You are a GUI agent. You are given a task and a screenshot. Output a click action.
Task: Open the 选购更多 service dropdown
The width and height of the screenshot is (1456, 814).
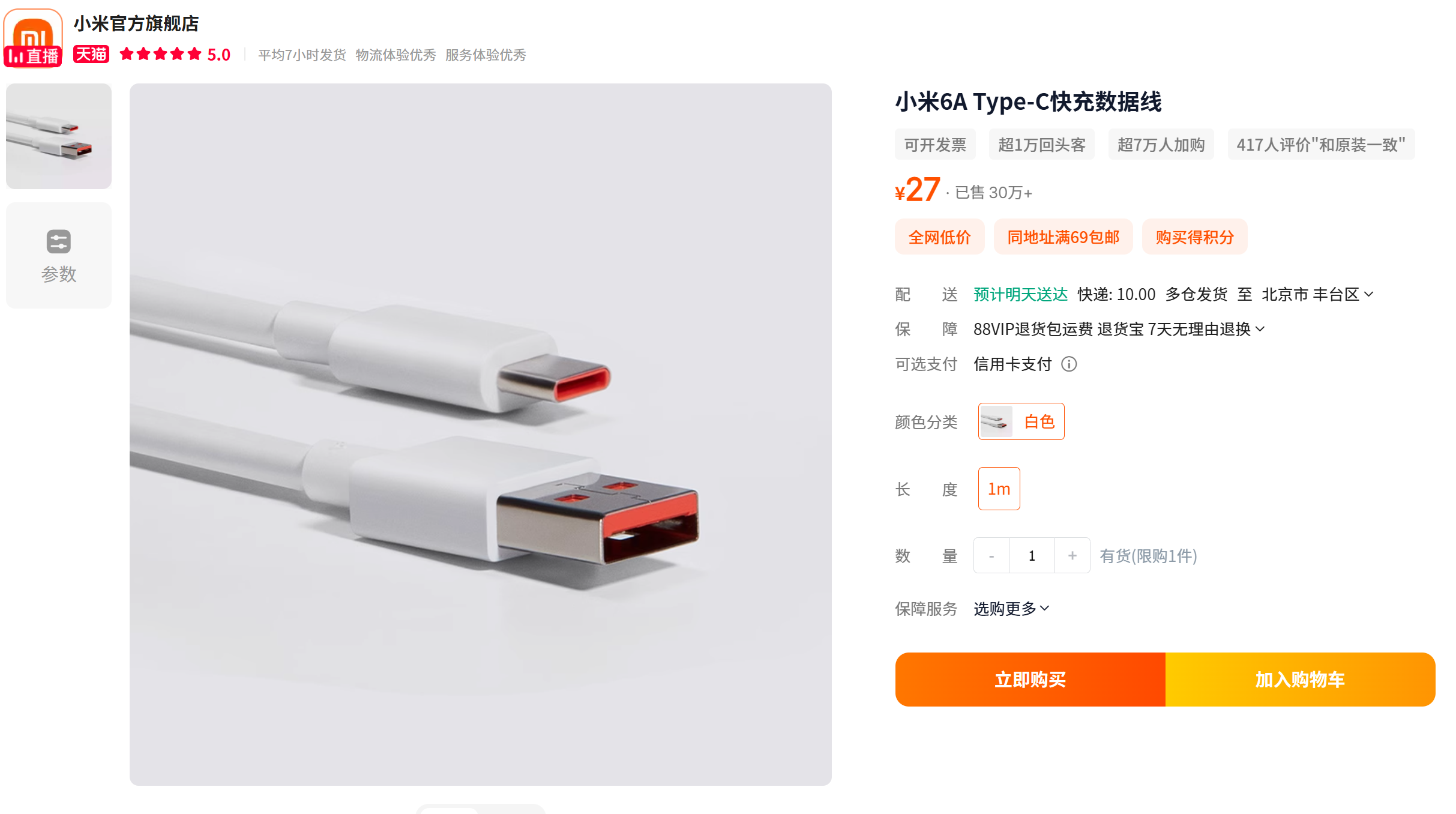[1011, 609]
